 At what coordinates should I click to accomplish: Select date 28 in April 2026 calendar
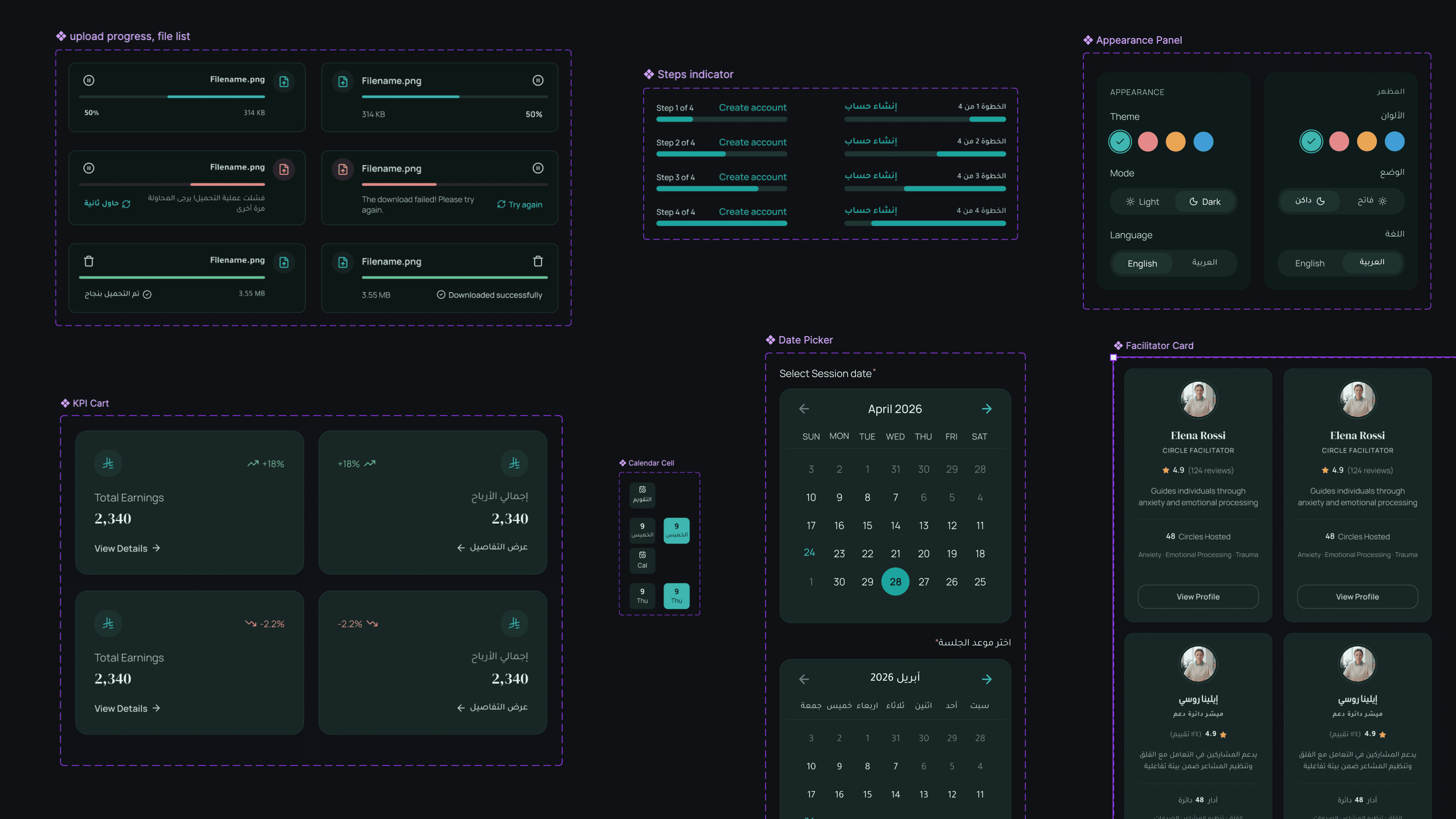(x=895, y=581)
